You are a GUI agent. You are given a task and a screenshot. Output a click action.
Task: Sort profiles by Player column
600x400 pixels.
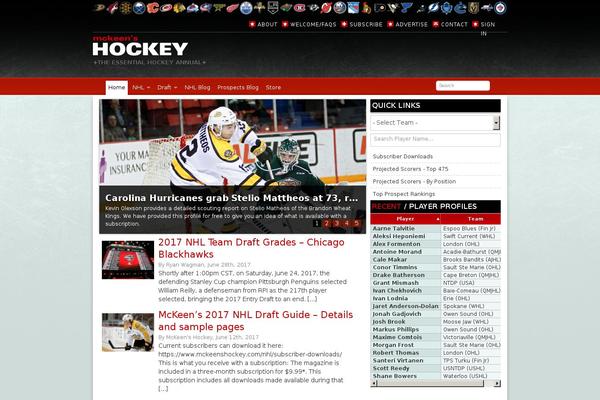click(x=405, y=219)
